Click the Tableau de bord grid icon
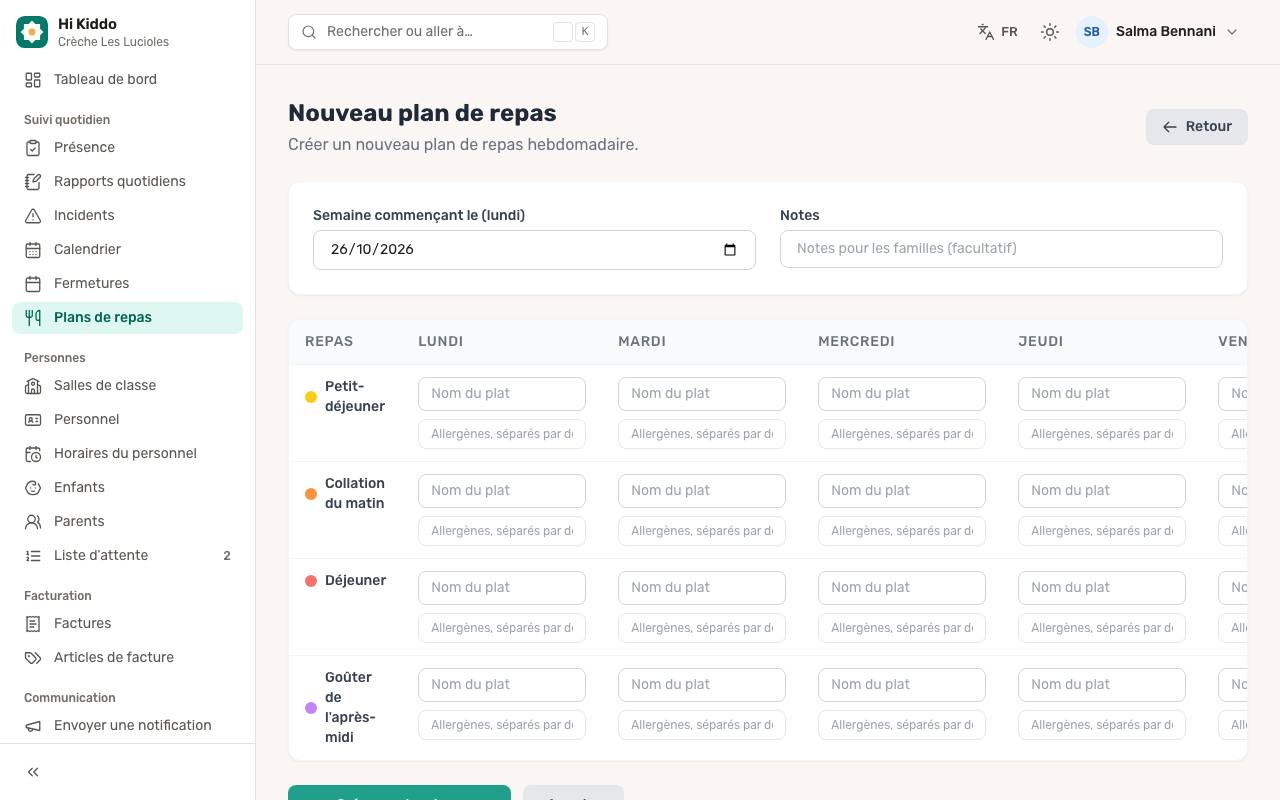1280x800 pixels. 33,80
